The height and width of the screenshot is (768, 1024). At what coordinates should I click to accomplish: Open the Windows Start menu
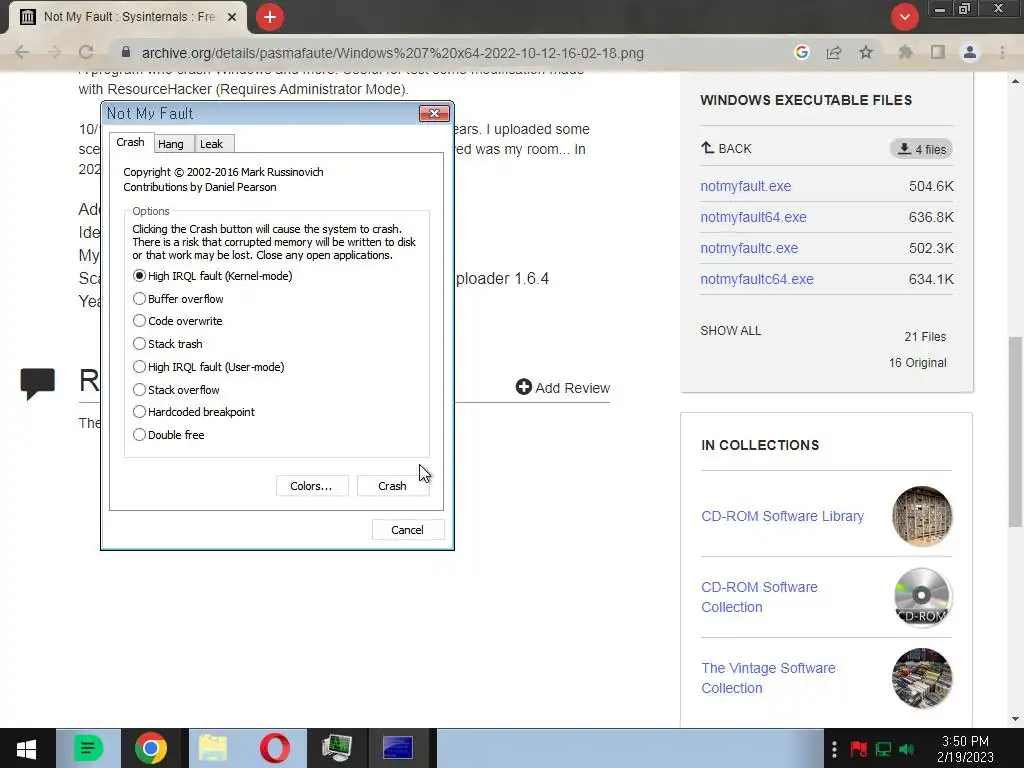point(26,748)
